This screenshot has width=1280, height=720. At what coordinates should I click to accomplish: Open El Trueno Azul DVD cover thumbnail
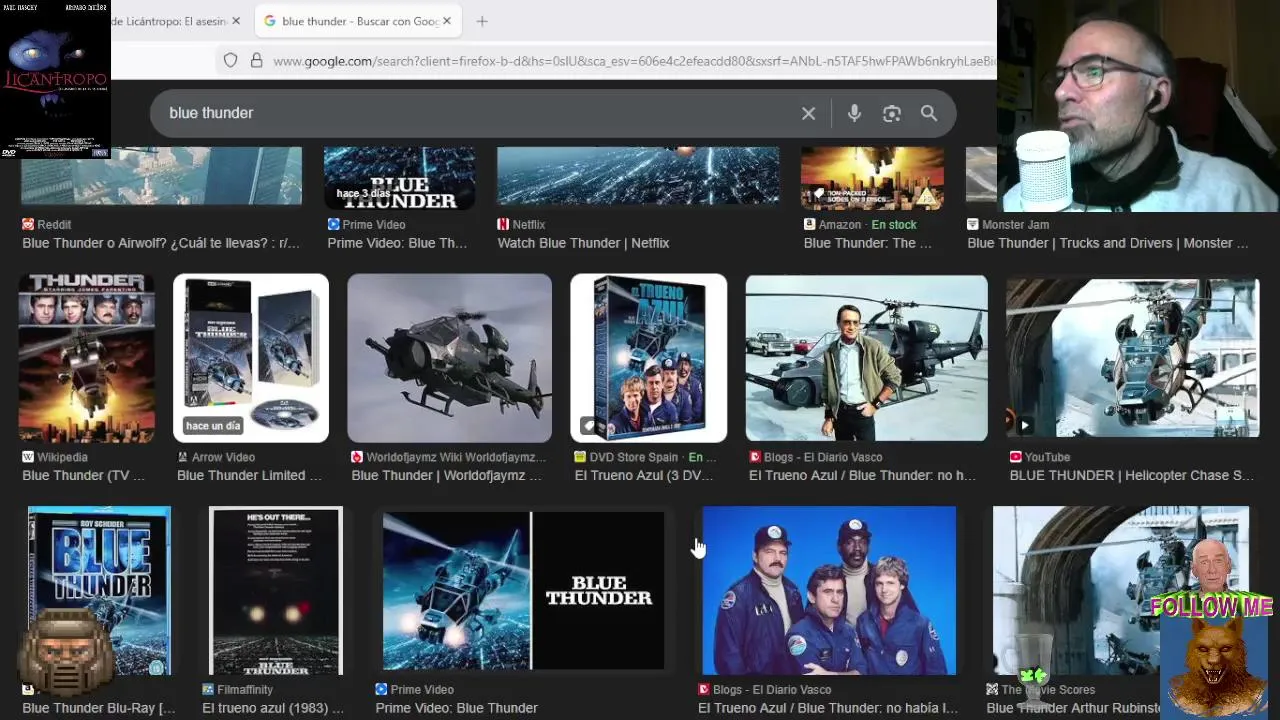click(x=648, y=357)
